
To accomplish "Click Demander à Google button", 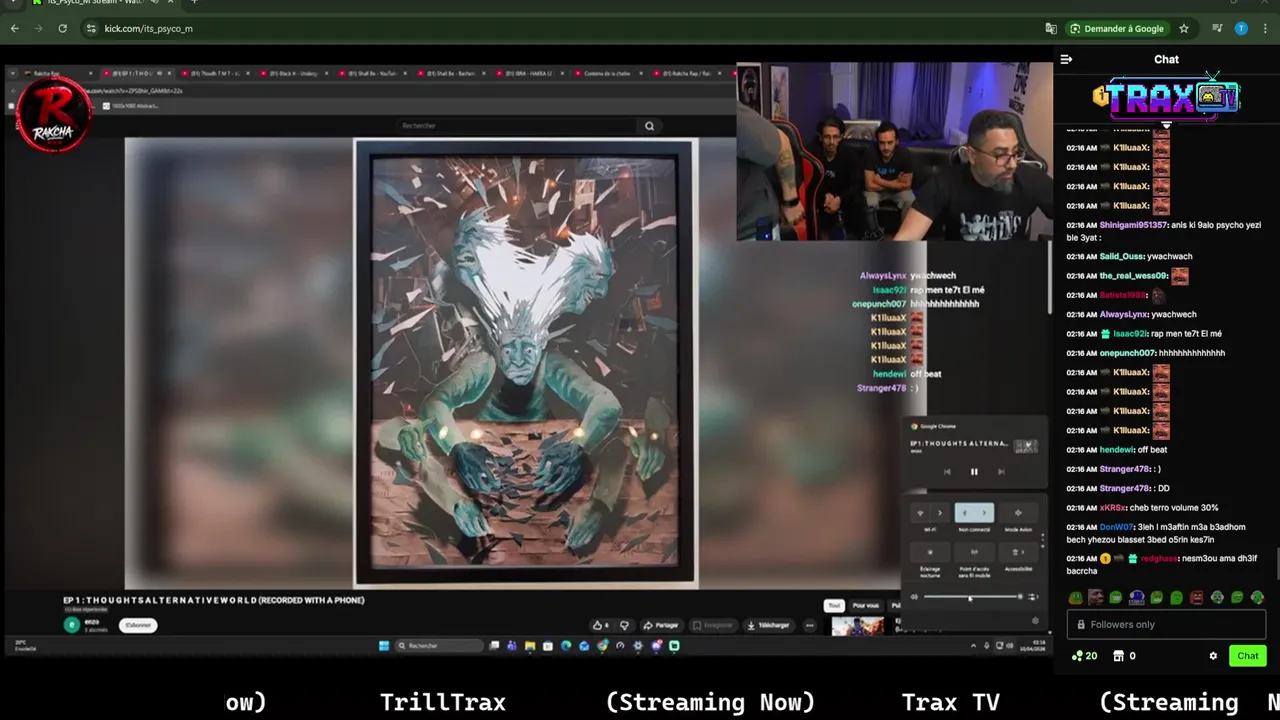I will pyautogui.click(x=1118, y=28).
